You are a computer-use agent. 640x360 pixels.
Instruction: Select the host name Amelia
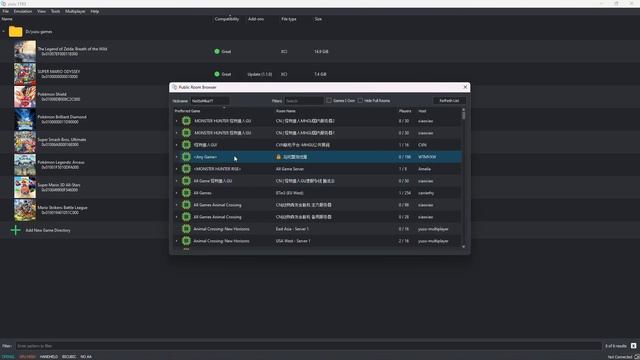tap(424, 169)
